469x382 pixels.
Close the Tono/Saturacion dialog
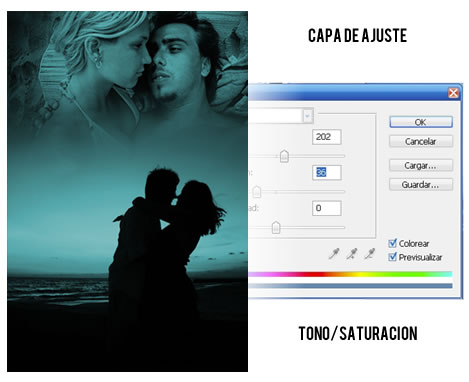pos(453,93)
